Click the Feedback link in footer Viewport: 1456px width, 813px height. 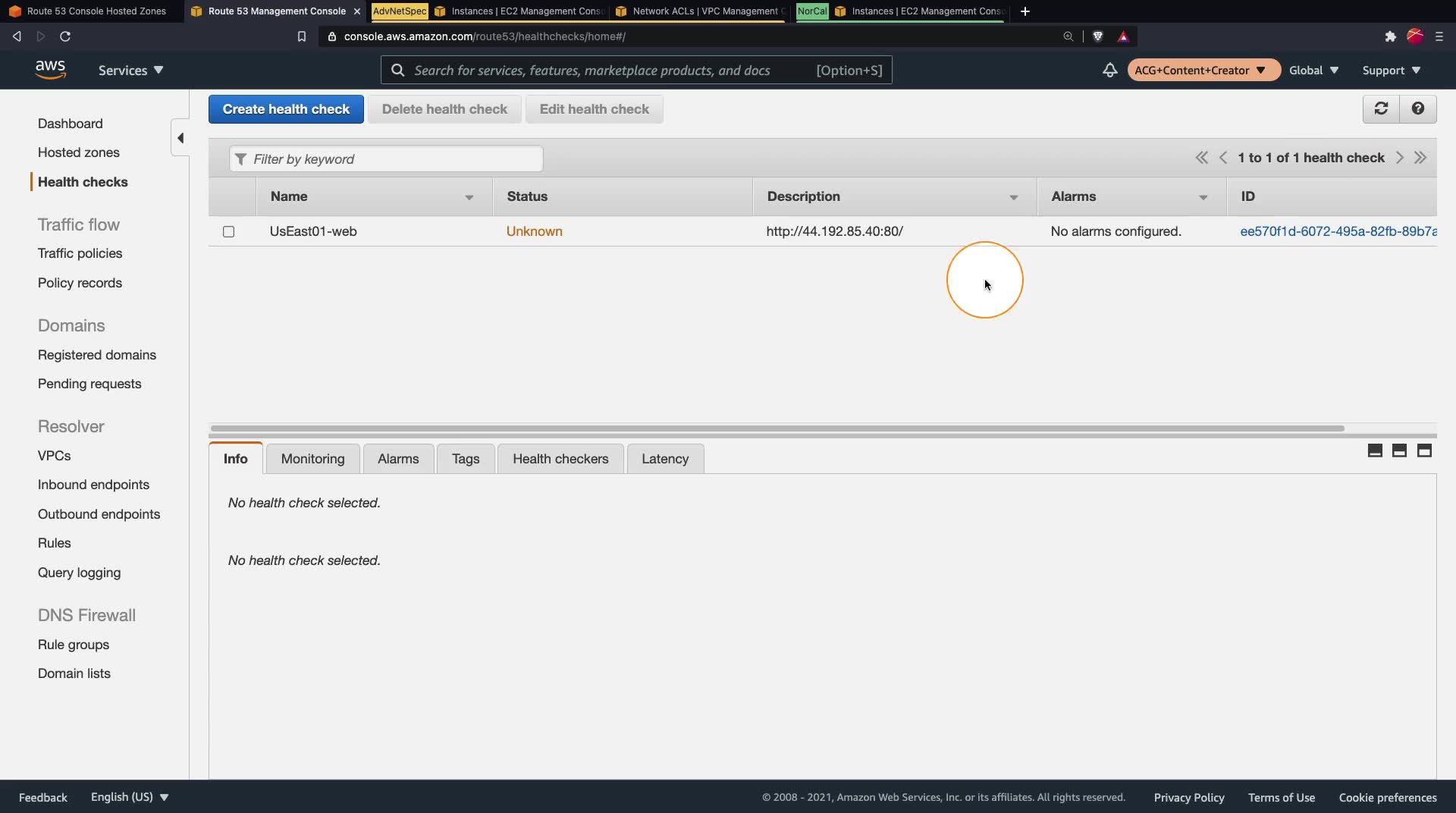tap(43, 797)
